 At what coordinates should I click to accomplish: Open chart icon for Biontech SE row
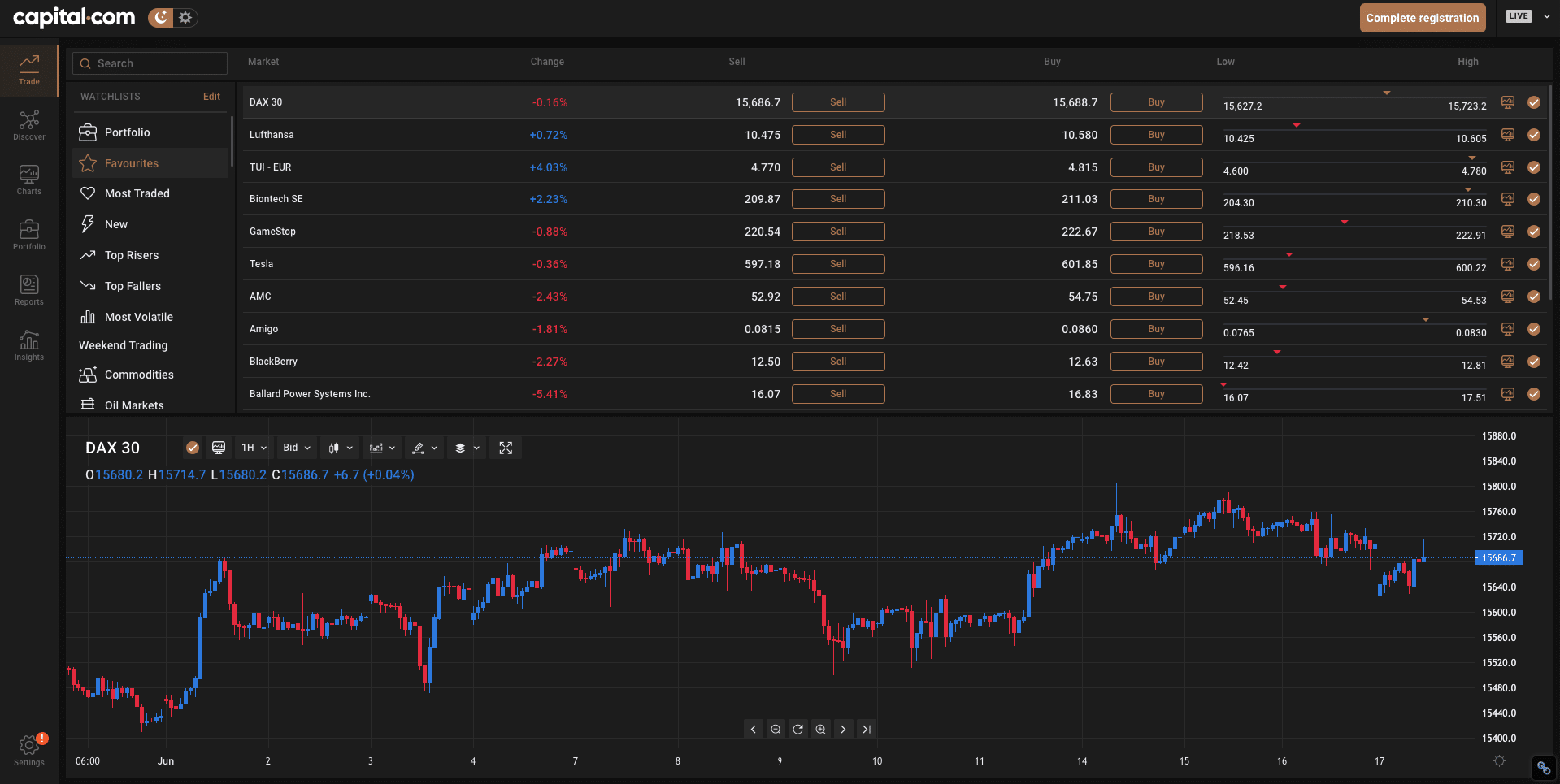[1508, 199]
